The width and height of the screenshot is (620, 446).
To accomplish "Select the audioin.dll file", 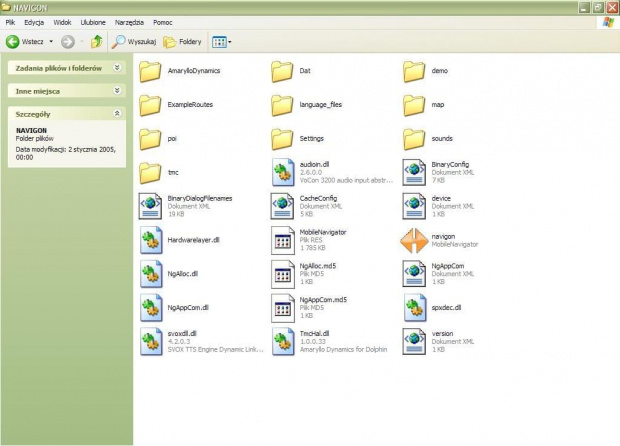I will click(282, 173).
